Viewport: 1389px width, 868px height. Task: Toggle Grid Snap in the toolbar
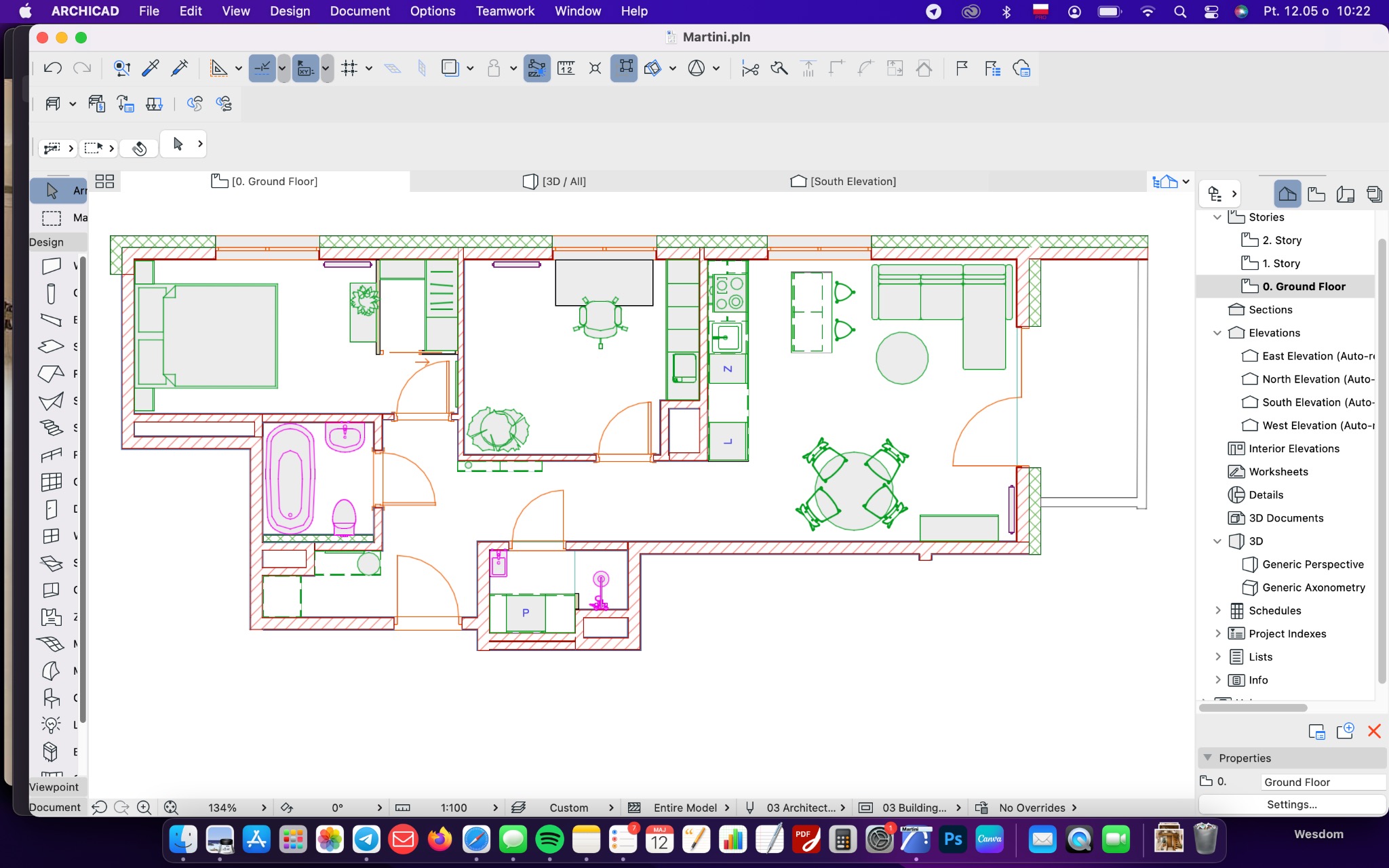pos(349,68)
